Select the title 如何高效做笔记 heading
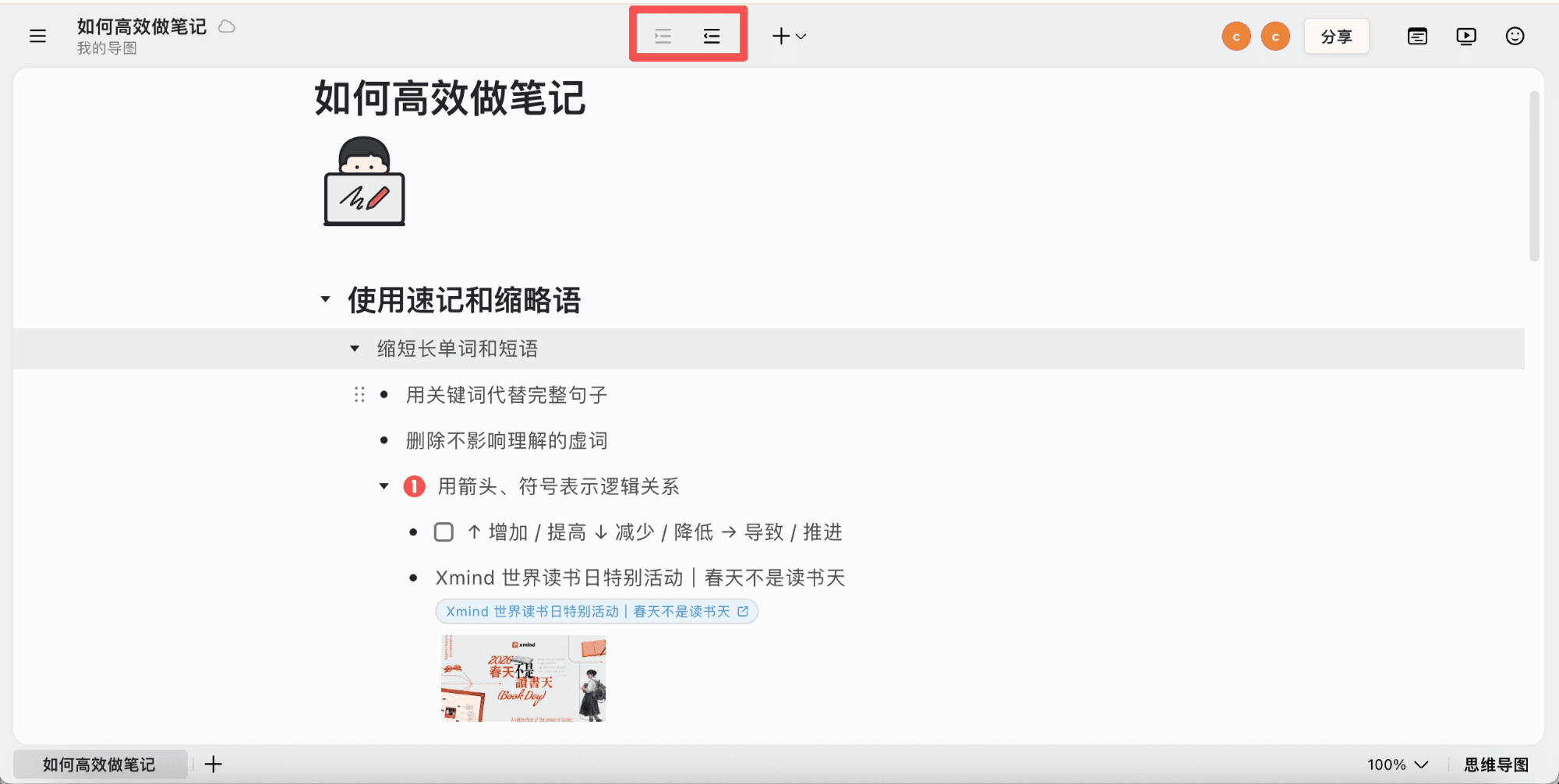This screenshot has width=1559, height=784. pos(450,99)
